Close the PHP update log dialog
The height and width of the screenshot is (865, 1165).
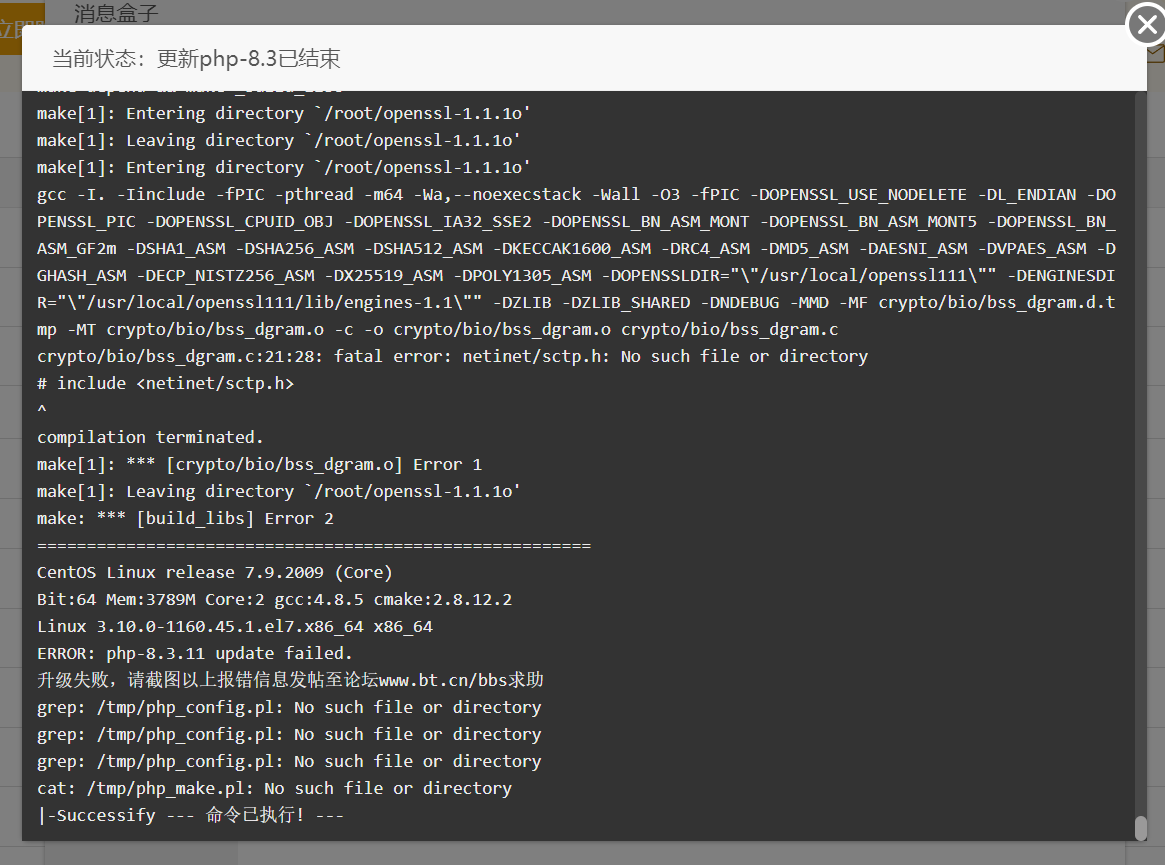[1146, 25]
